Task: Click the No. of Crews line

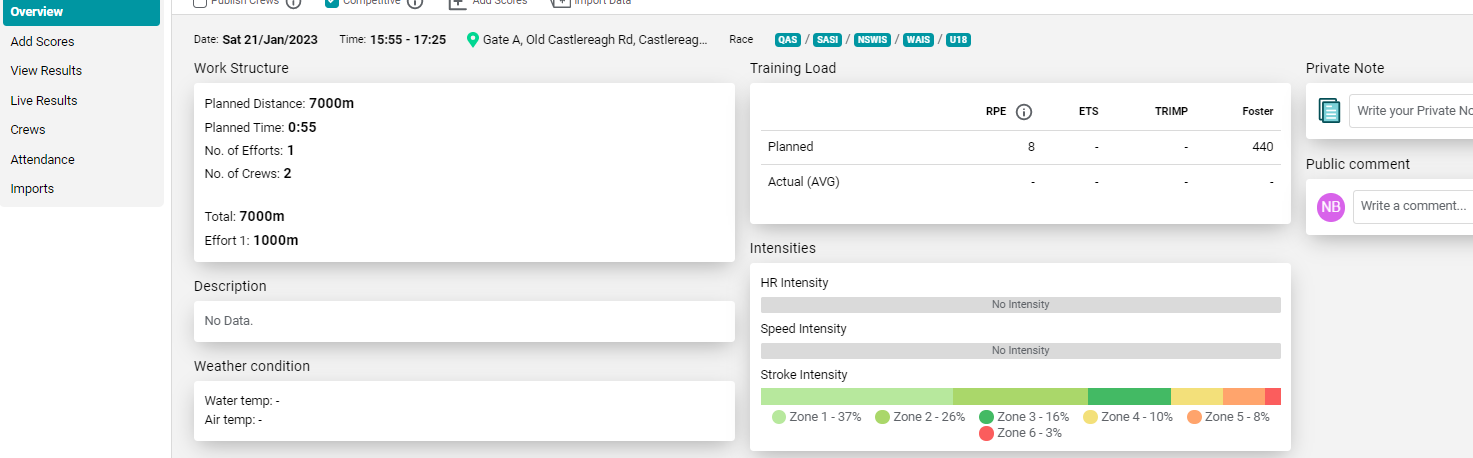Action: coord(248,173)
